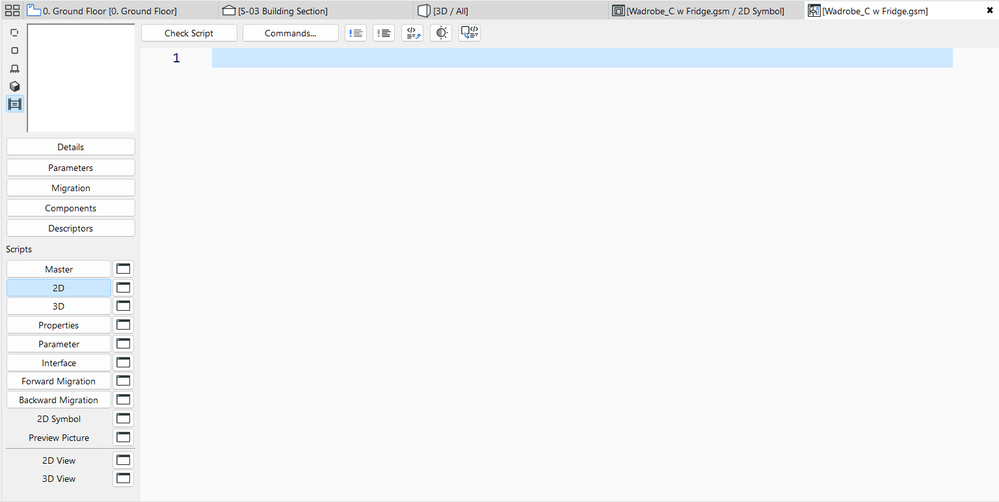Open the 3D script

pos(59,306)
